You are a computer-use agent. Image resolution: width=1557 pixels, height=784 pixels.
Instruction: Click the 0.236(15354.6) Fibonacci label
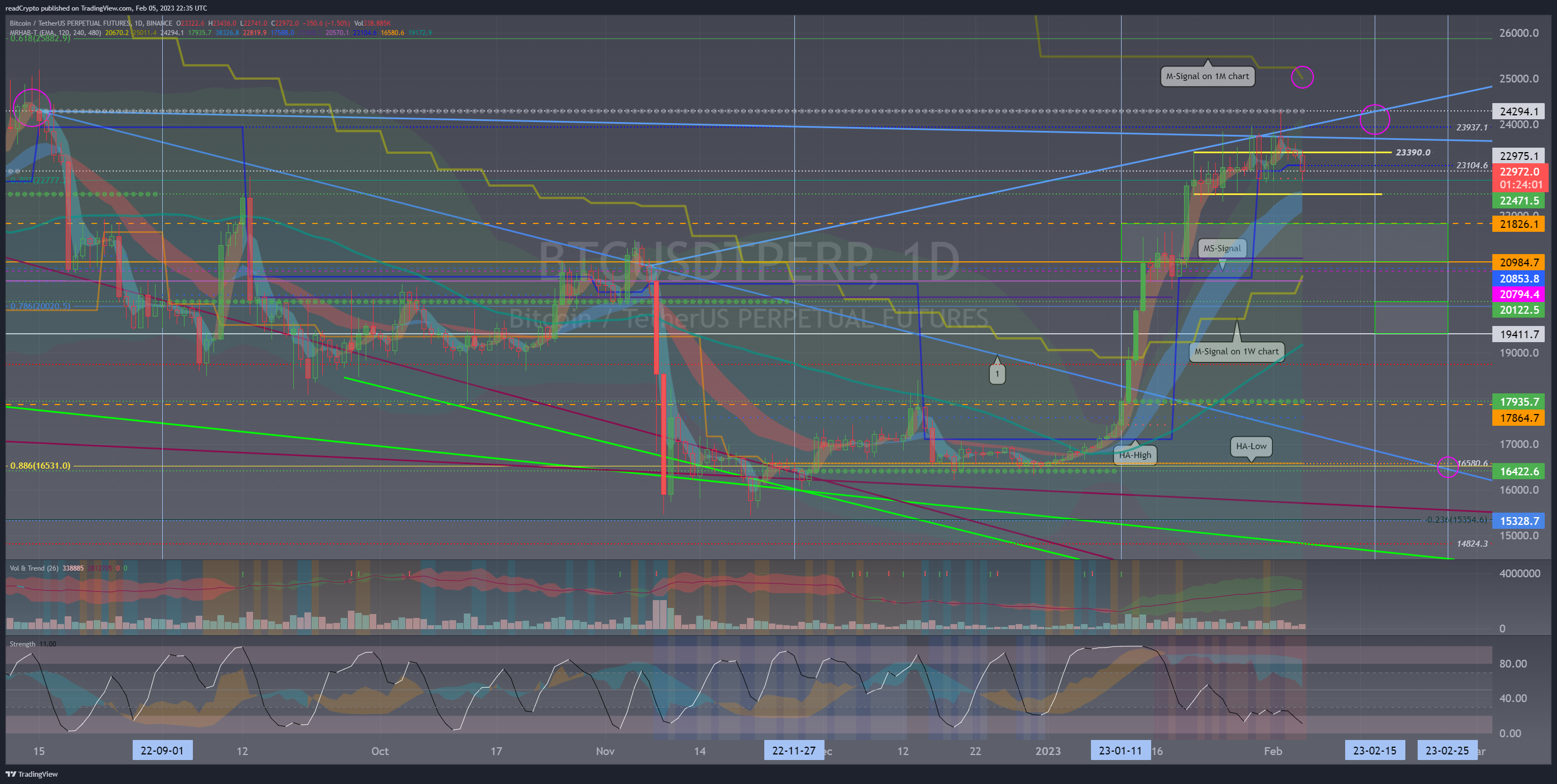tap(1456, 519)
